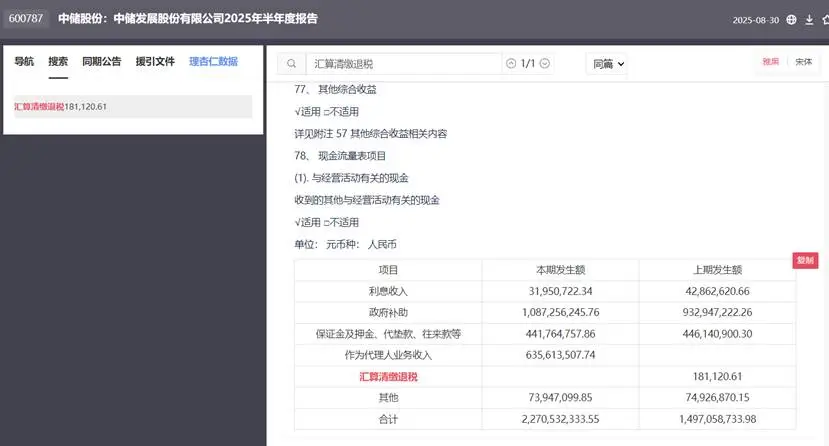Click value 31,950,722.34

pos(560,291)
